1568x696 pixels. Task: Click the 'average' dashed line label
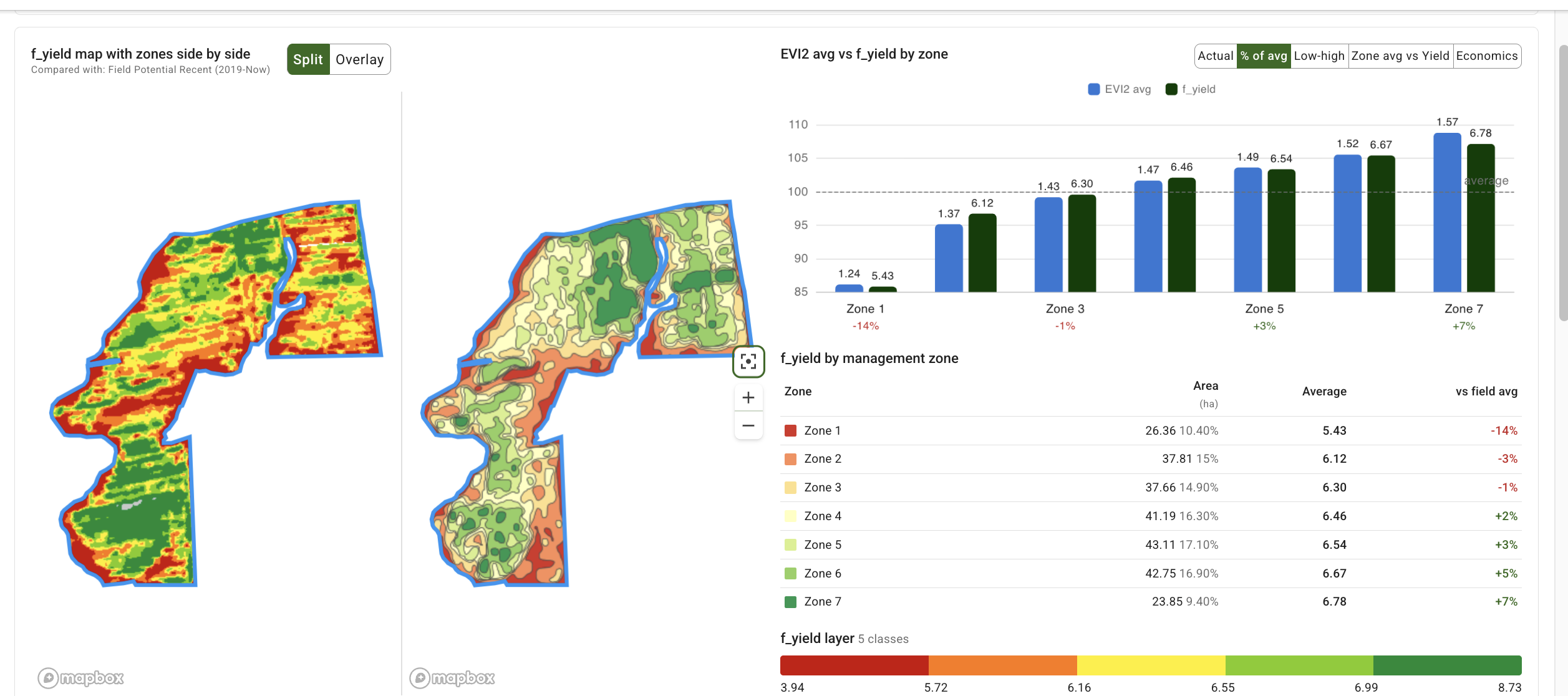(x=1486, y=181)
